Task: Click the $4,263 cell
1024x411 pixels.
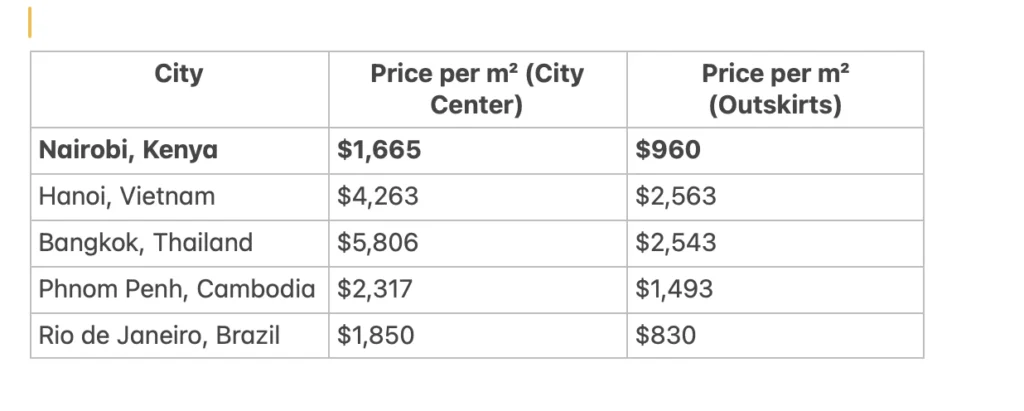Action: (477, 197)
